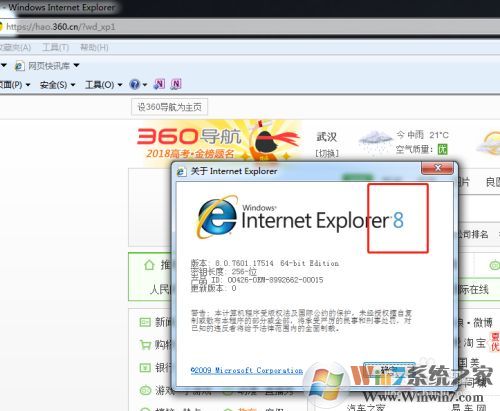
Task: Open the 工具(T) menu in menu bar
Action: [55, 47]
